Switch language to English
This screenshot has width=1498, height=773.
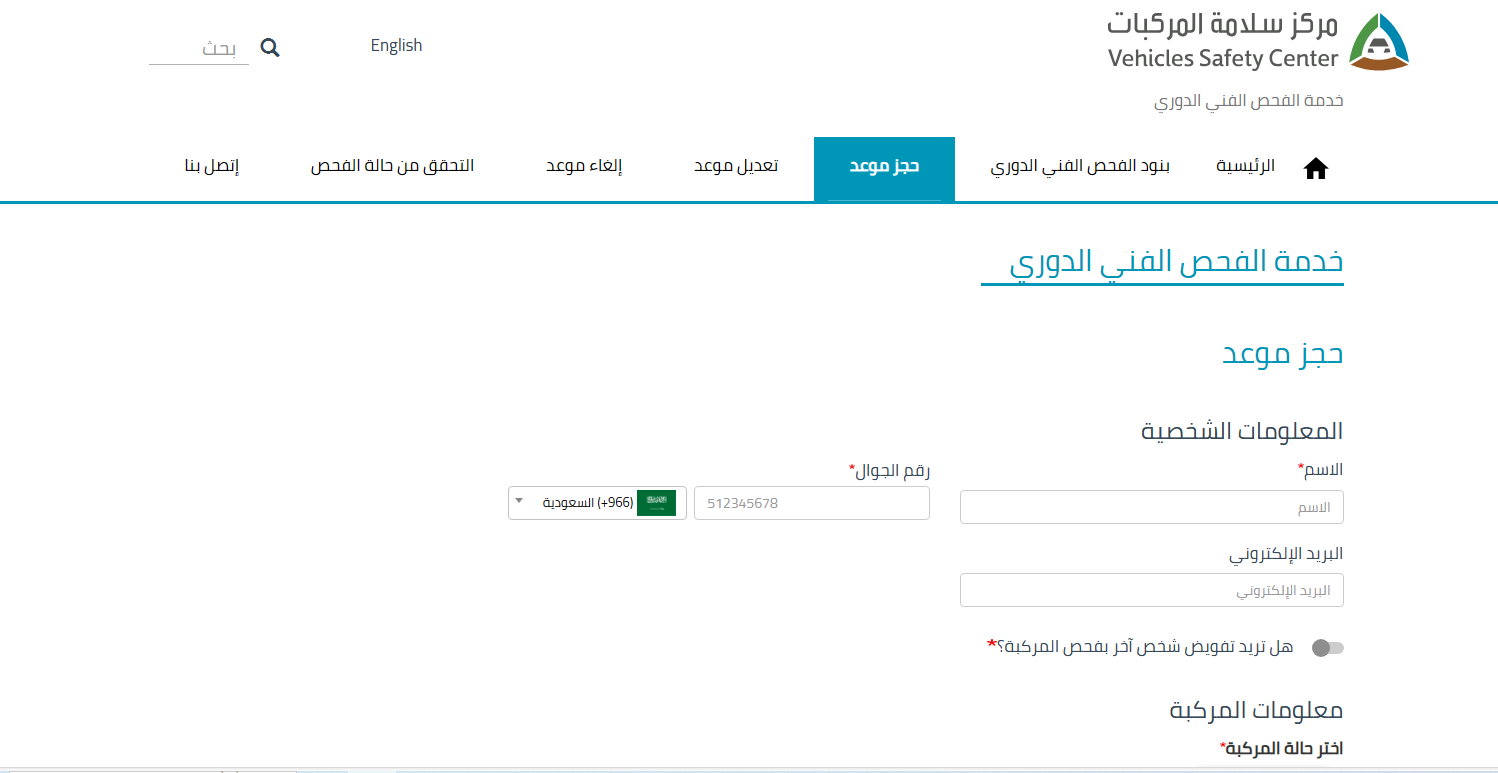coord(396,45)
